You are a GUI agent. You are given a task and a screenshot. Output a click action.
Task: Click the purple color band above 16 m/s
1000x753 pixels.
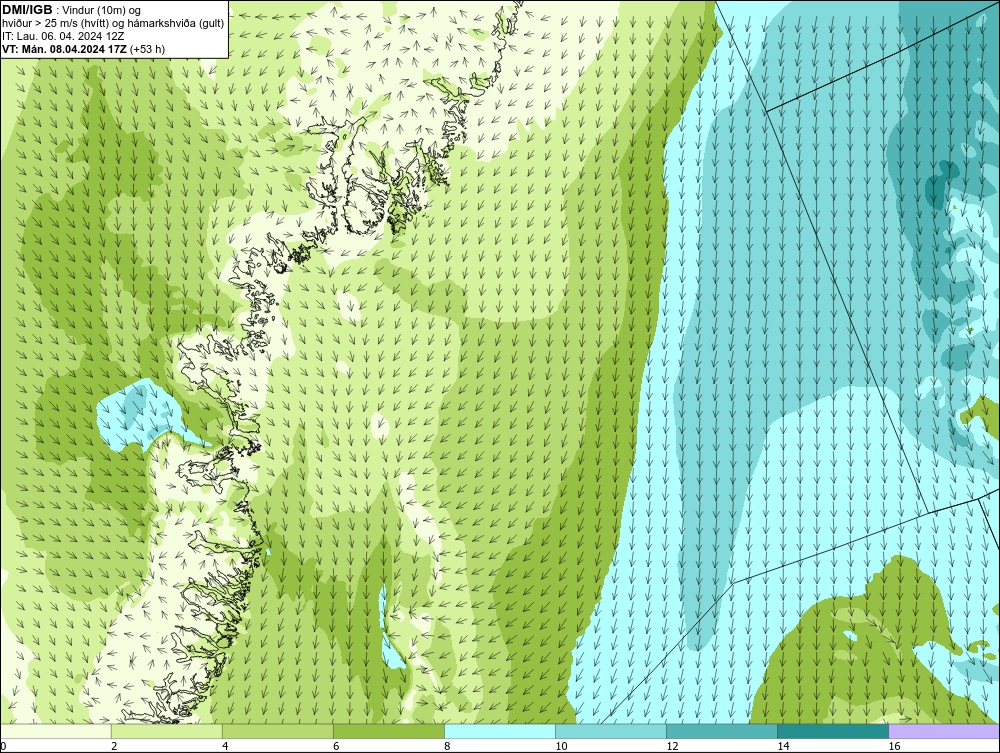[944, 731]
